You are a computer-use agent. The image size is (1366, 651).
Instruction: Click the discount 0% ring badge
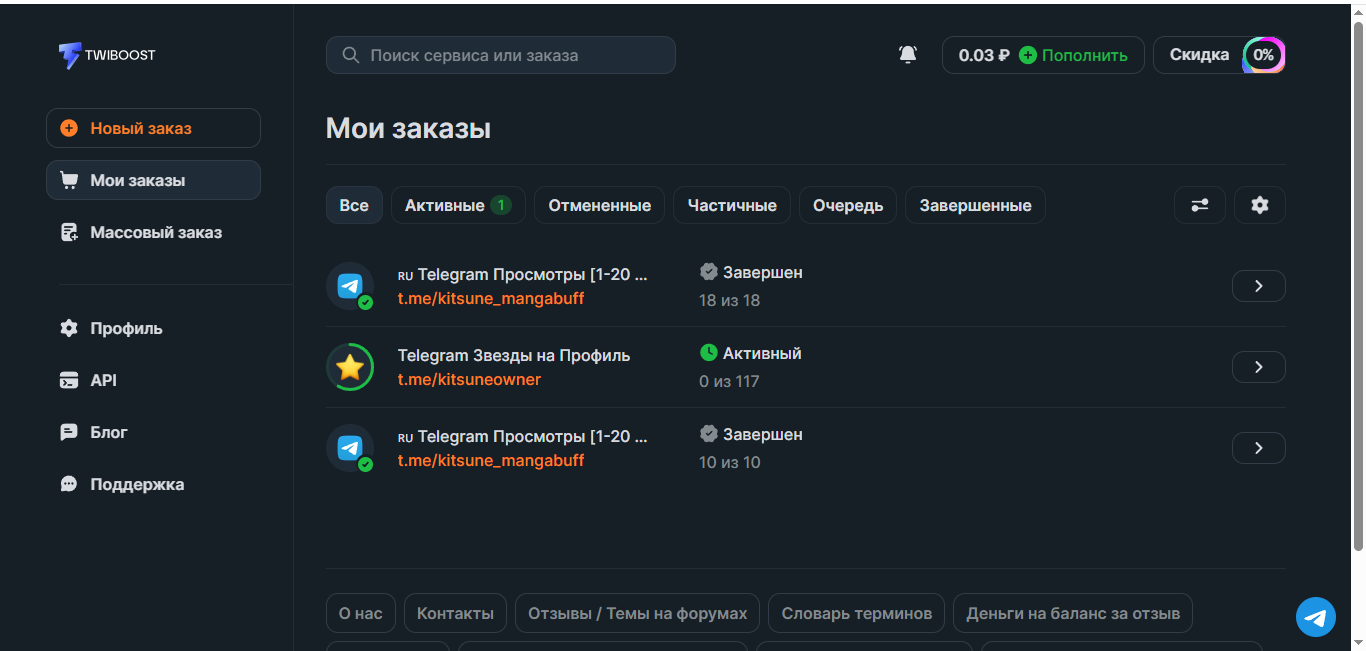tap(1263, 55)
